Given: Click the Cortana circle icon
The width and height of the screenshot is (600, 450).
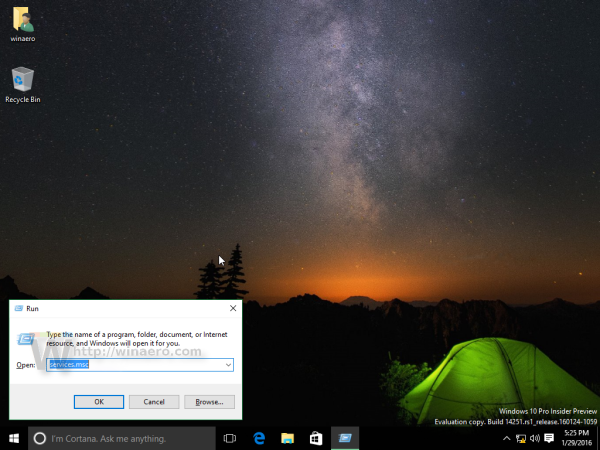Looking at the screenshot, I should (x=39, y=439).
